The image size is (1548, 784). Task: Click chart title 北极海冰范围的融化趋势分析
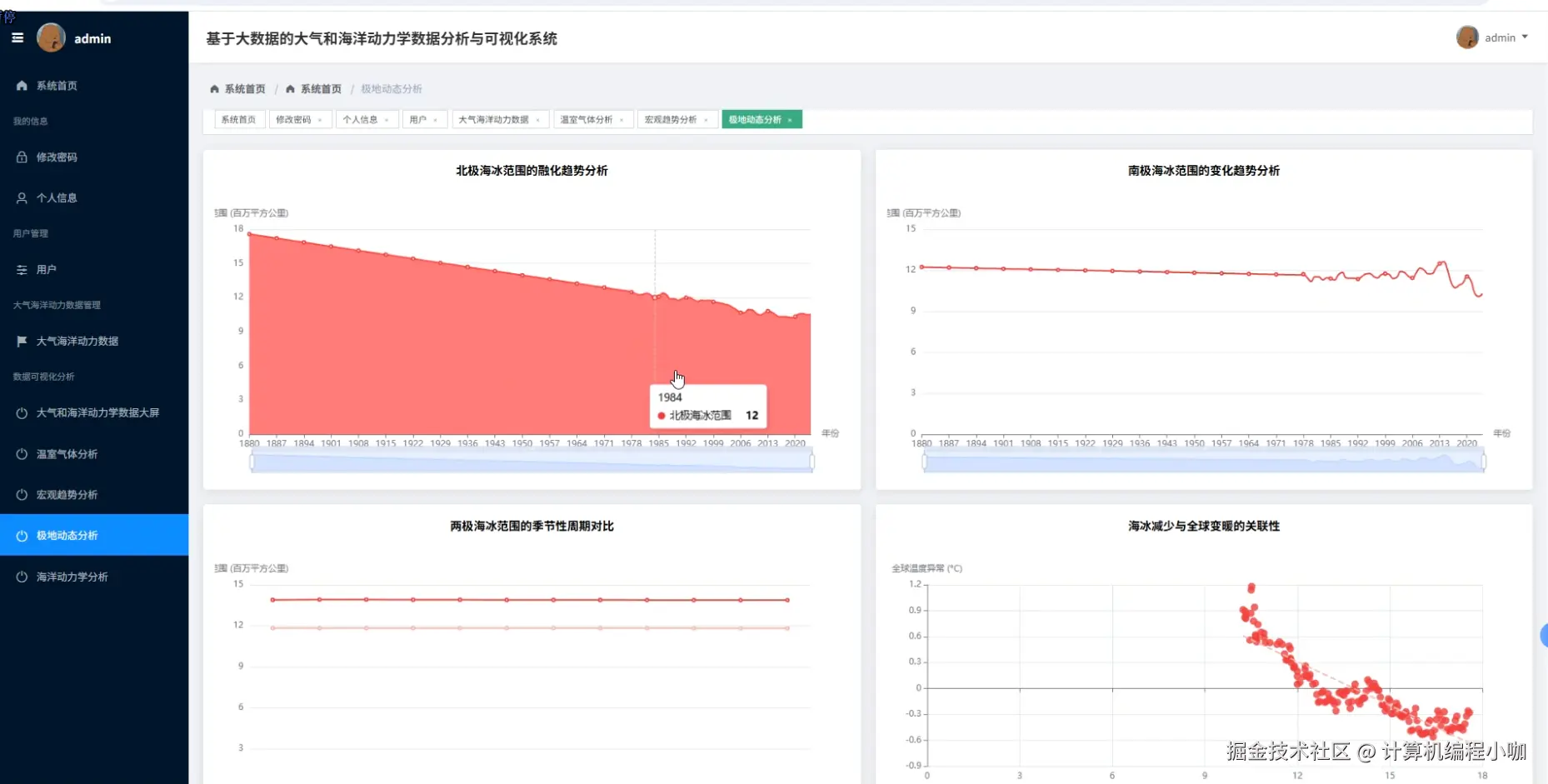(x=532, y=171)
